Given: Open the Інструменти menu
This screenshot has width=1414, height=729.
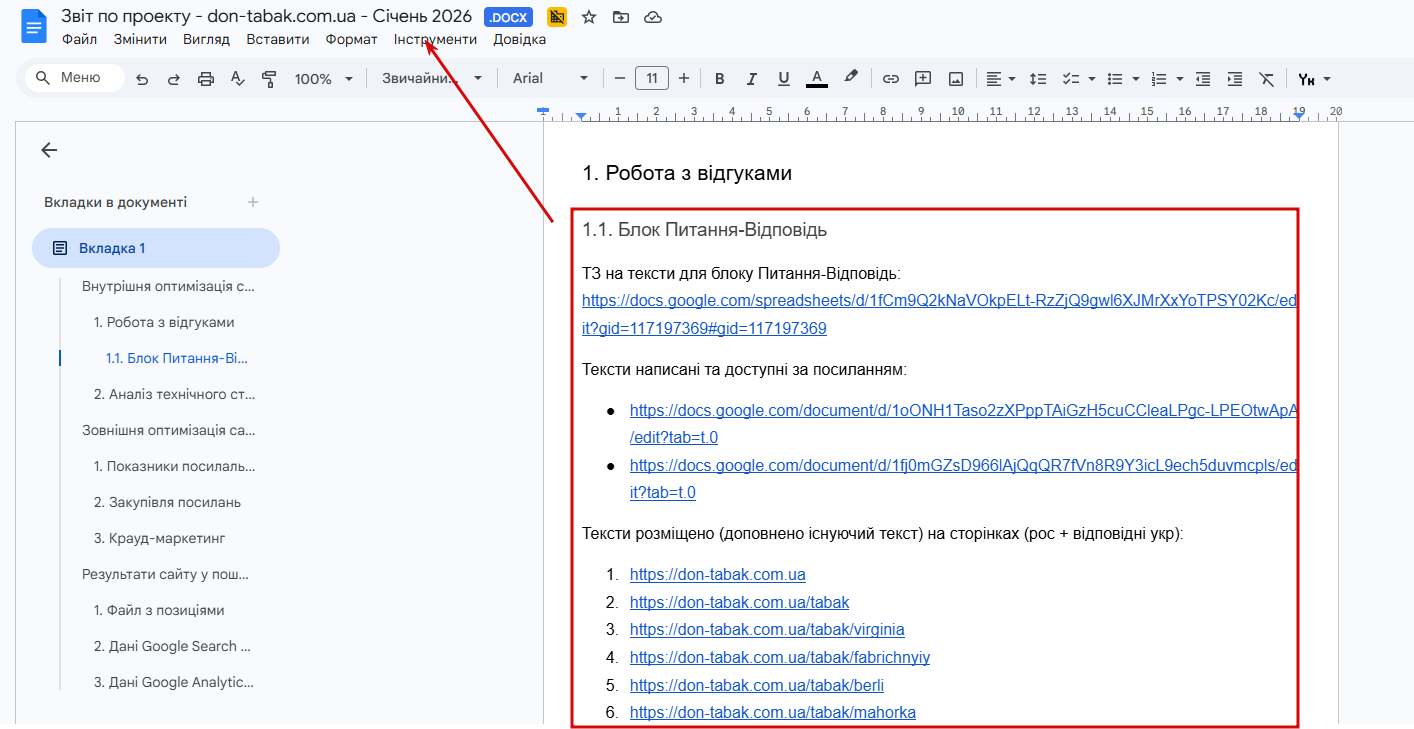Looking at the screenshot, I should click(435, 40).
